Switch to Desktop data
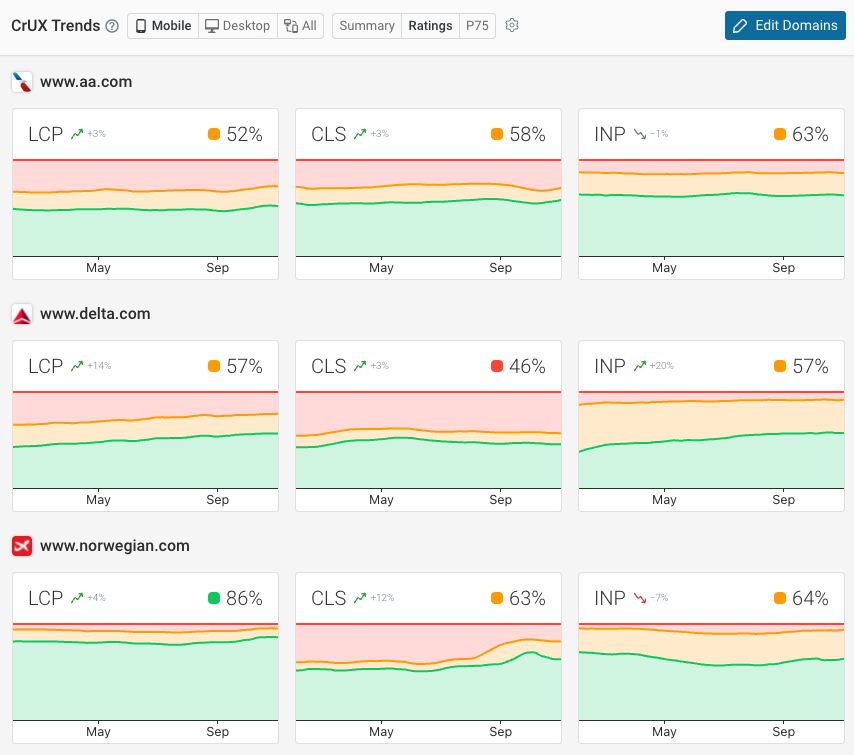The height and width of the screenshot is (755, 854). coord(237,25)
